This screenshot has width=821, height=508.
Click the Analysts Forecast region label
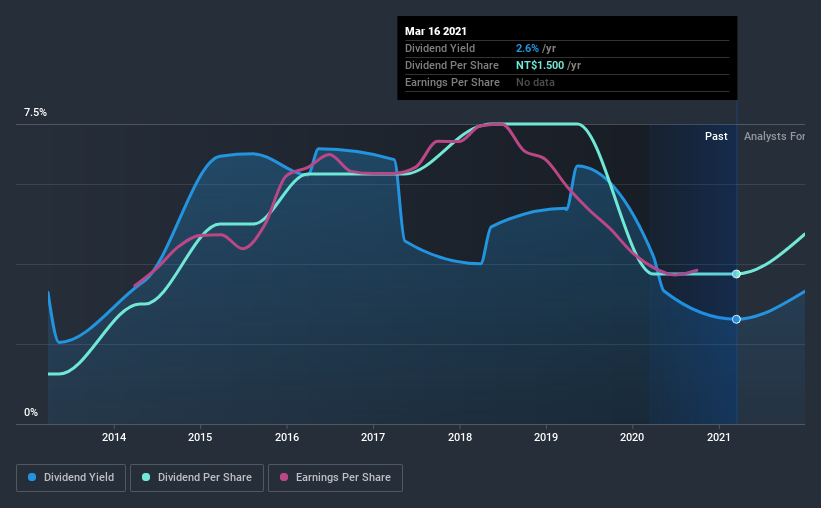[x=774, y=137]
